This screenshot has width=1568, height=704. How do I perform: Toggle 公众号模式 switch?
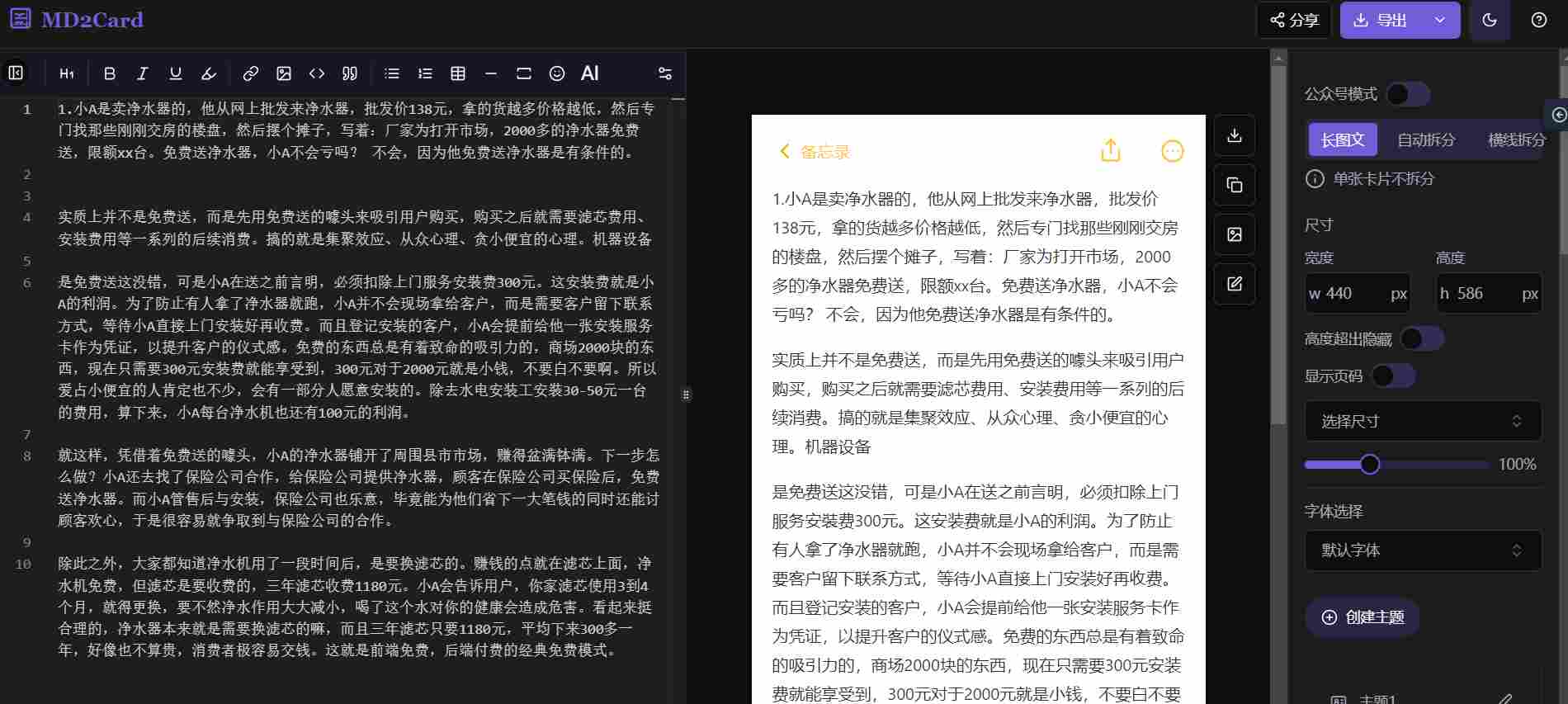point(1408,94)
